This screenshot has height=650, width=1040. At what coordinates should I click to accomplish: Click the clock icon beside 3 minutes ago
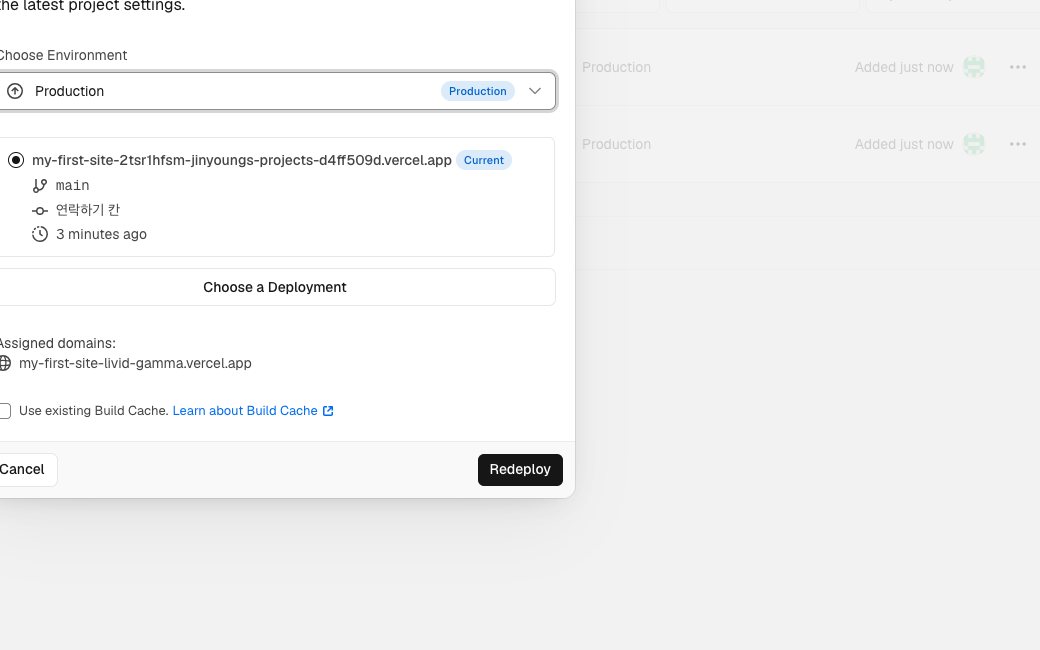pyautogui.click(x=40, y=234)
